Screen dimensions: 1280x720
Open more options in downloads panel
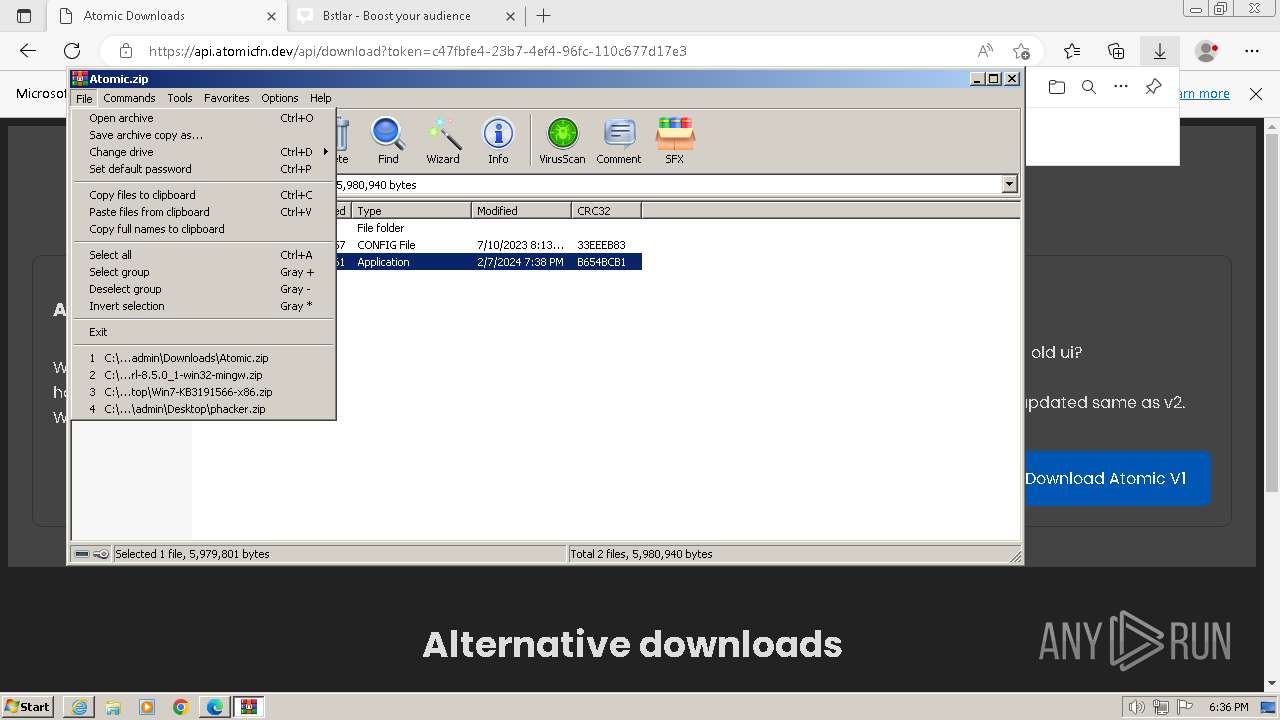(x=1121, y=87)
